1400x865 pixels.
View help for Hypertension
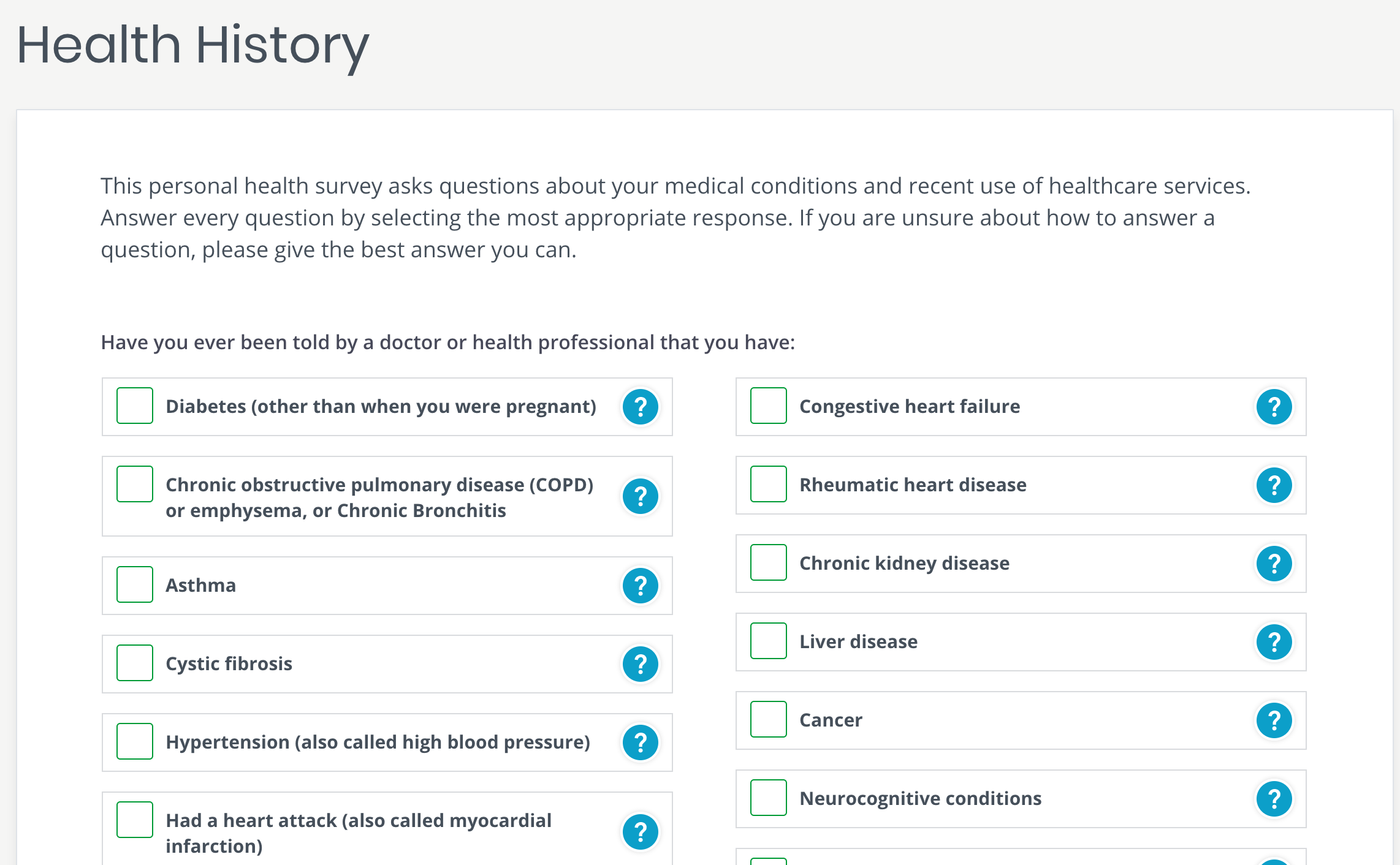(640, 742)
